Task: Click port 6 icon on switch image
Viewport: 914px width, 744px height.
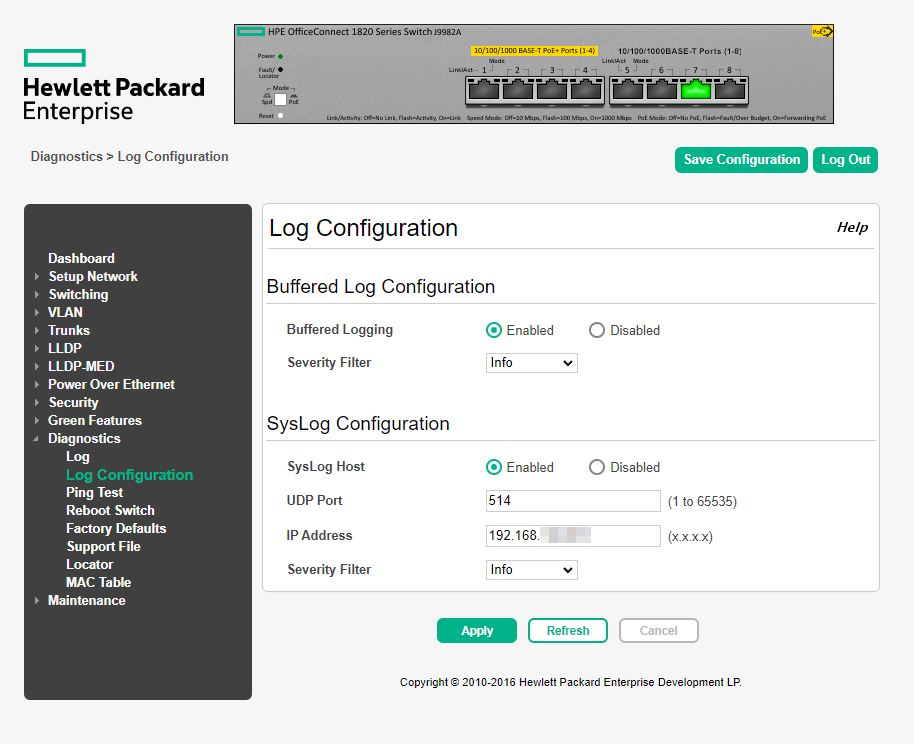Action: pos(662,90)
